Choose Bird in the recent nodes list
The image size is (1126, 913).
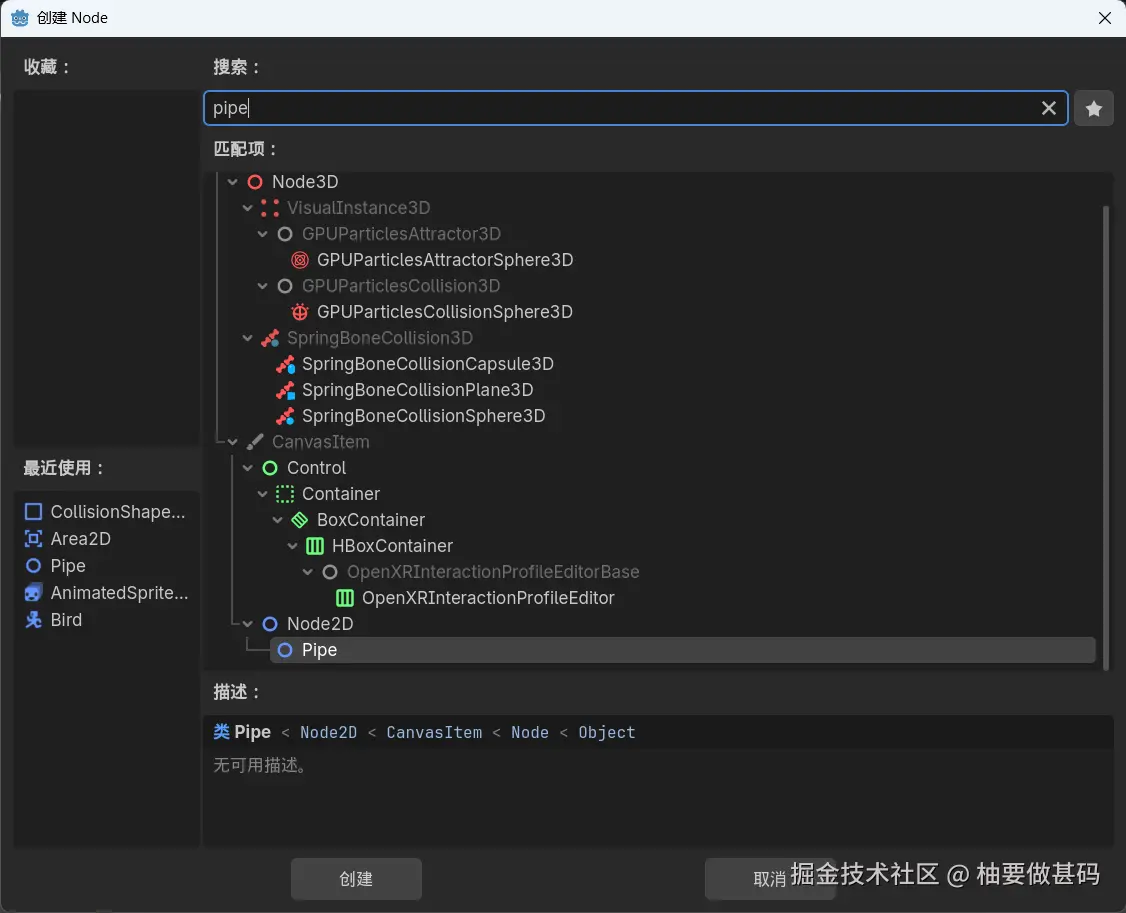(66, 620)
